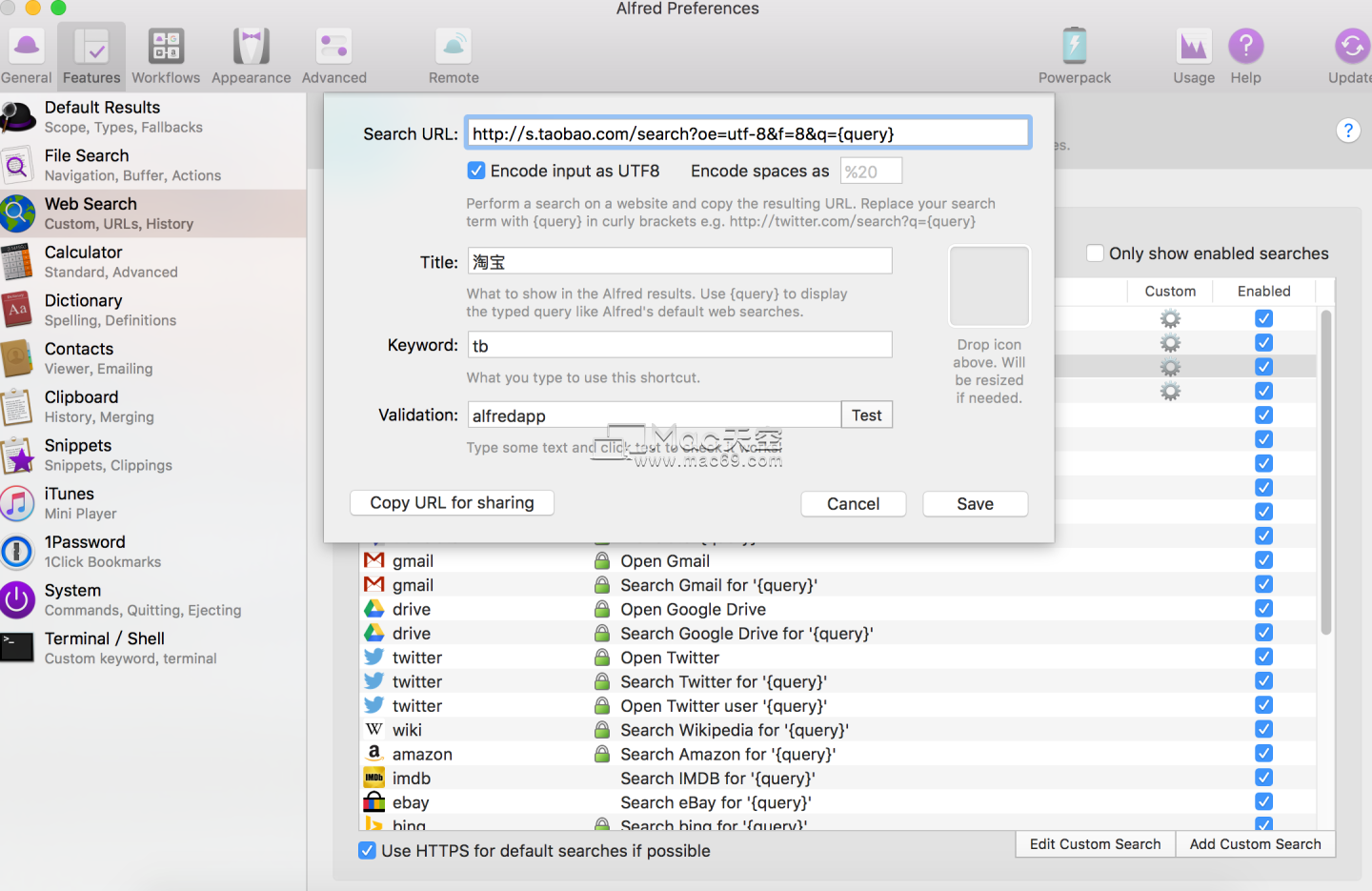
Task: Click the Edit Custom Search button
Action: tap(1096, 843)
